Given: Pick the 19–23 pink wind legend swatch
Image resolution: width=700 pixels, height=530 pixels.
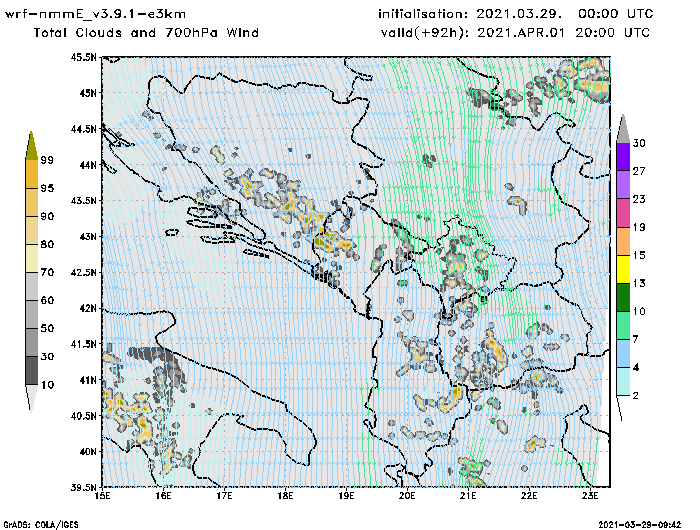Looking at the screenshot, I should click(623, 213).
